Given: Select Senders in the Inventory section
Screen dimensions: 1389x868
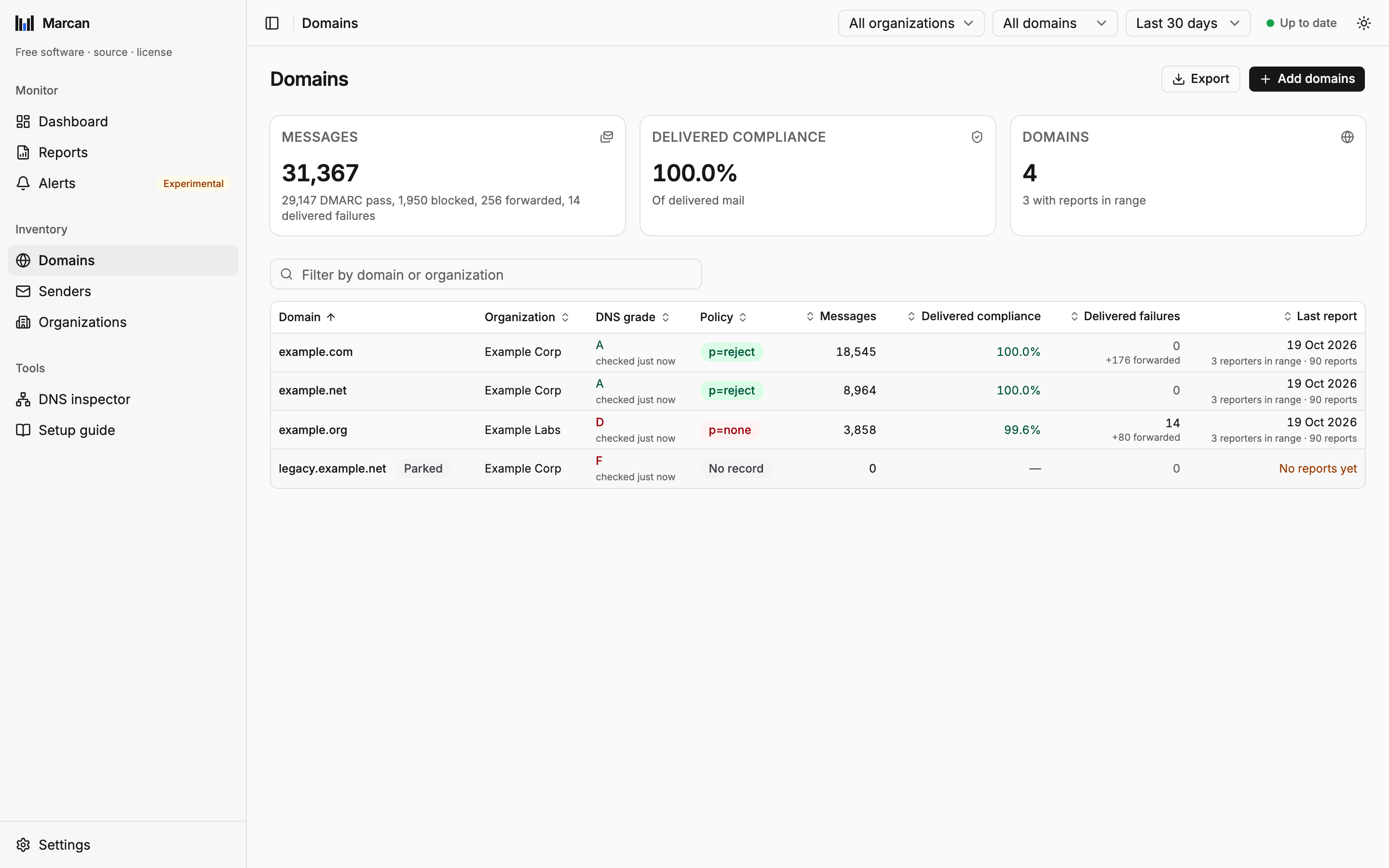Looking at the screenshot, I should pos(123,291).
